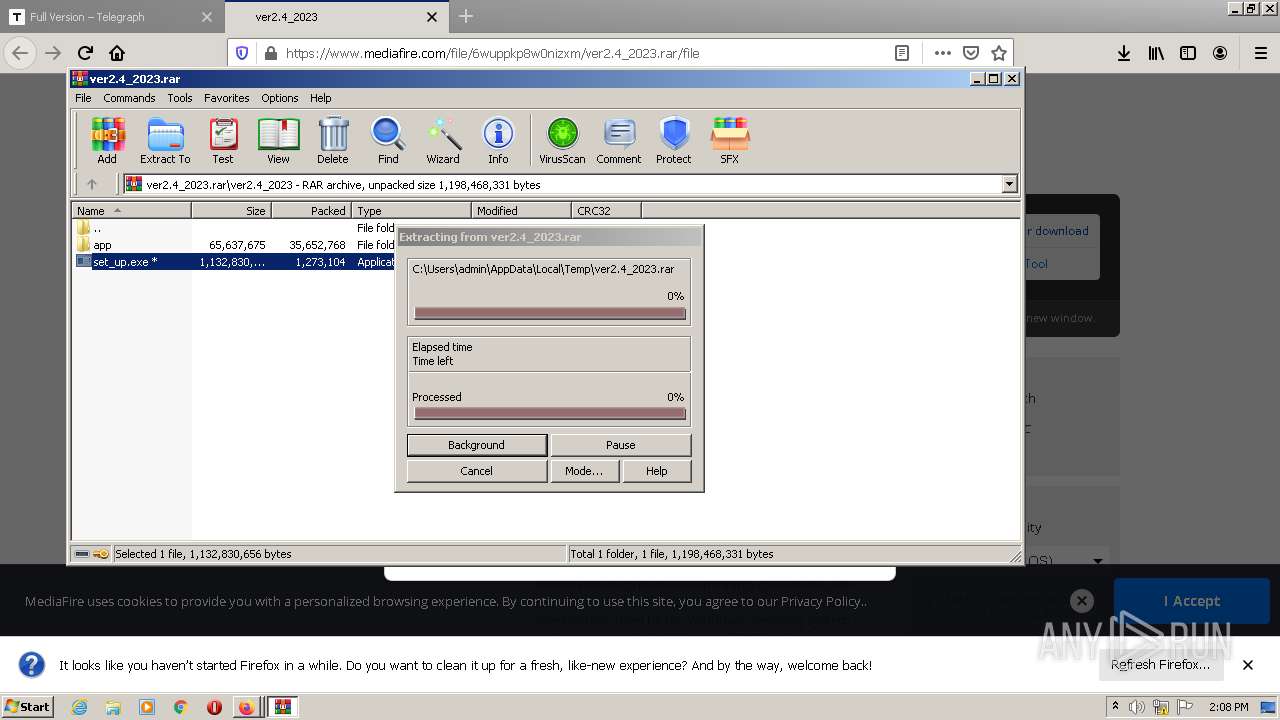Click the Test archive icon
Screen dimensions: 1280x720
(x=223, y=140)
